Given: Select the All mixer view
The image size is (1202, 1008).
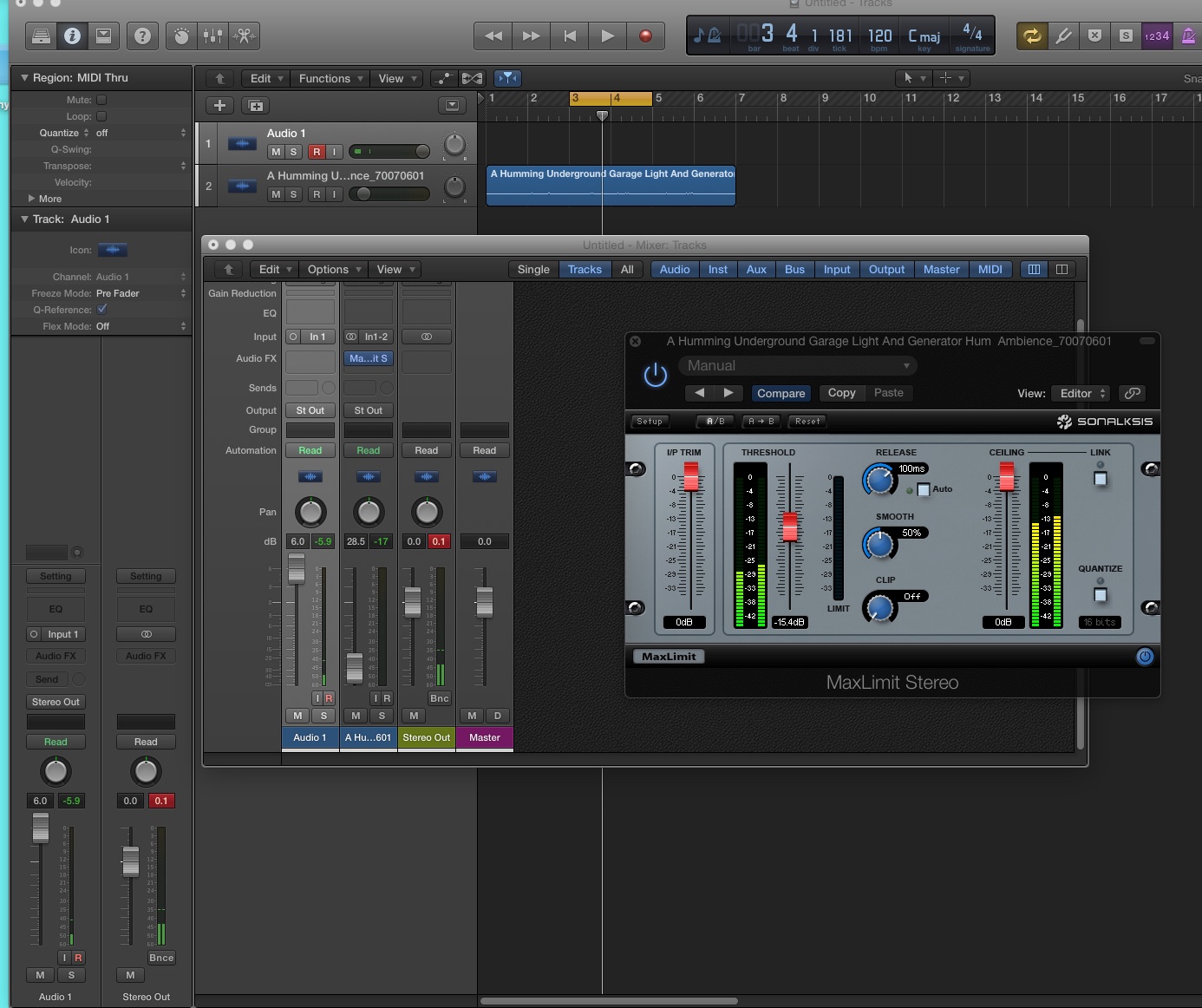Looking at the screenshot, I should click(x=627, y=270).
